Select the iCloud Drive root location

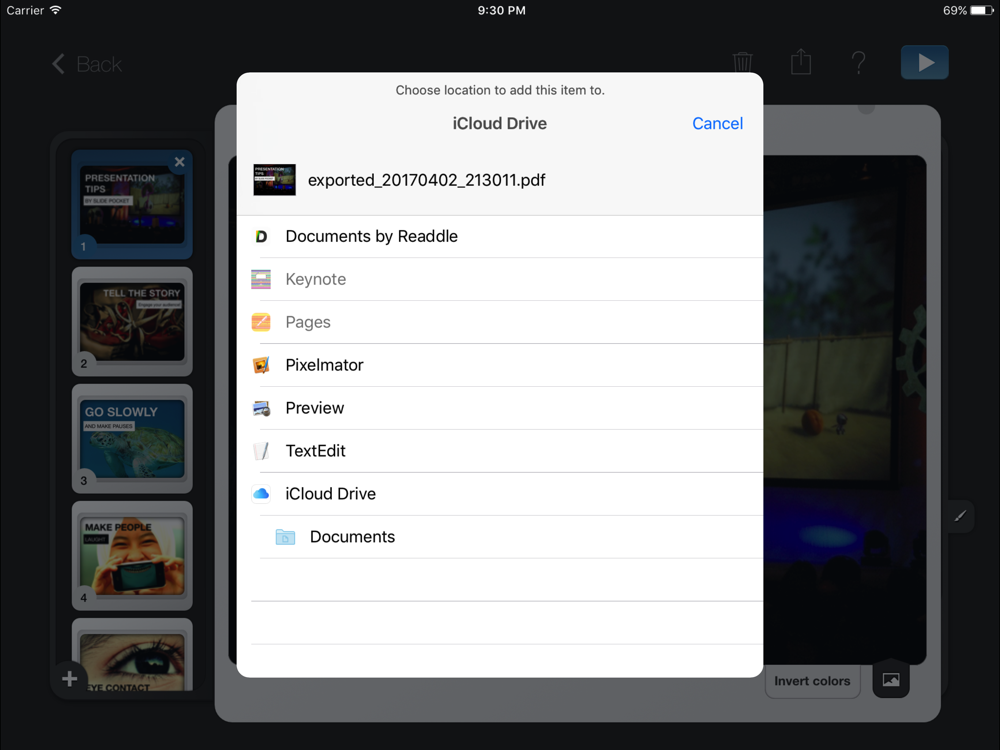[x=500, y=494]
